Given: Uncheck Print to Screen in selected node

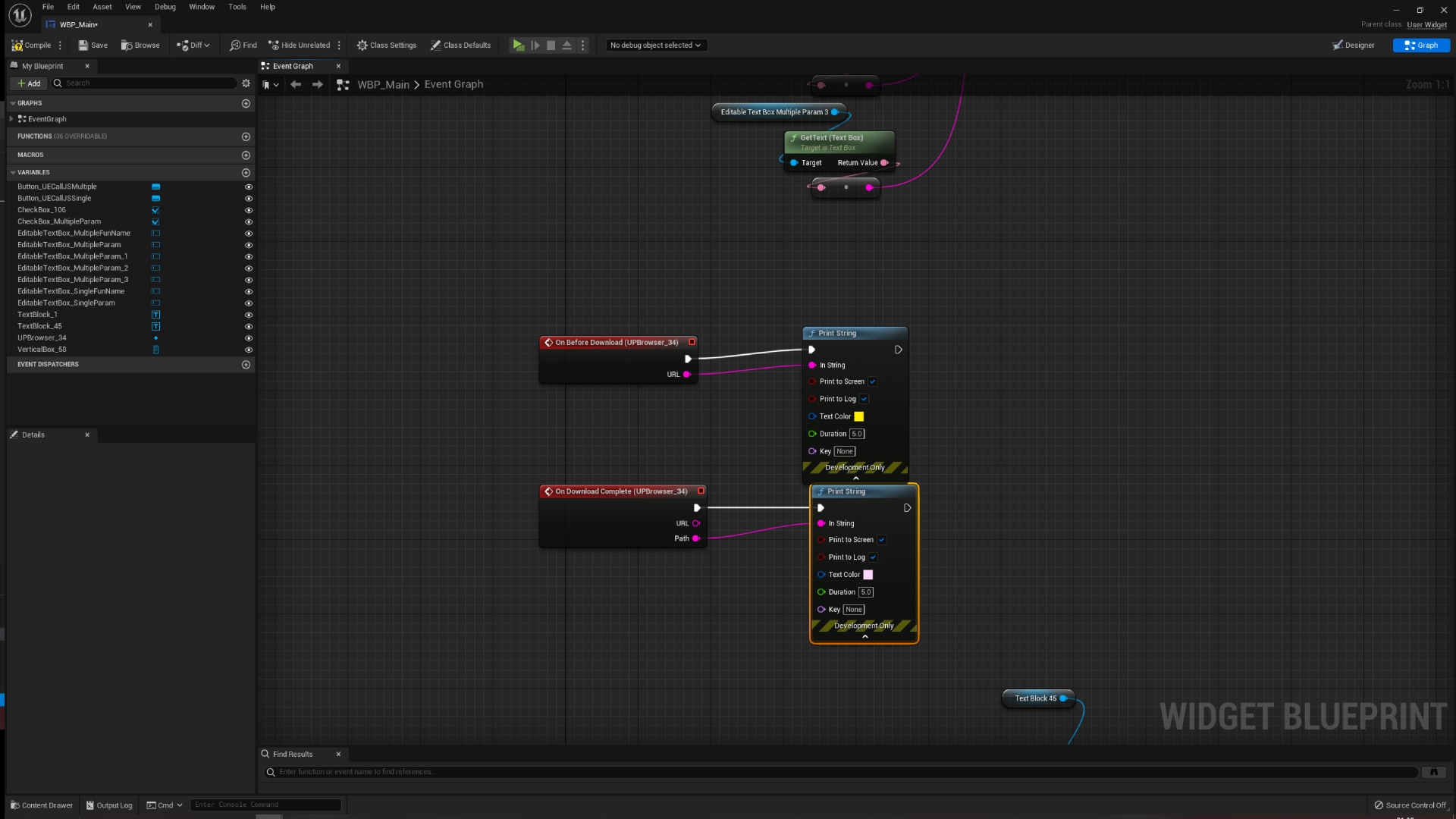Looking at the screenshot, I should [x=882, y=540].
